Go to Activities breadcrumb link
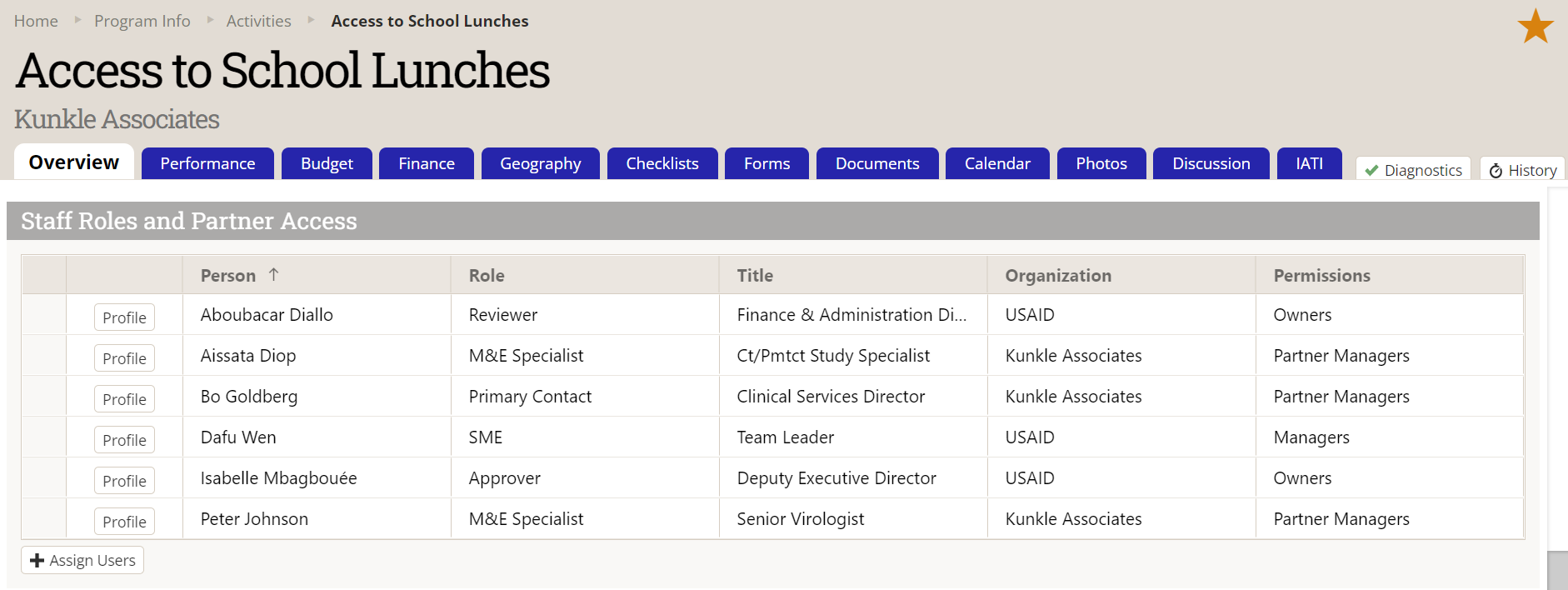 258,21
